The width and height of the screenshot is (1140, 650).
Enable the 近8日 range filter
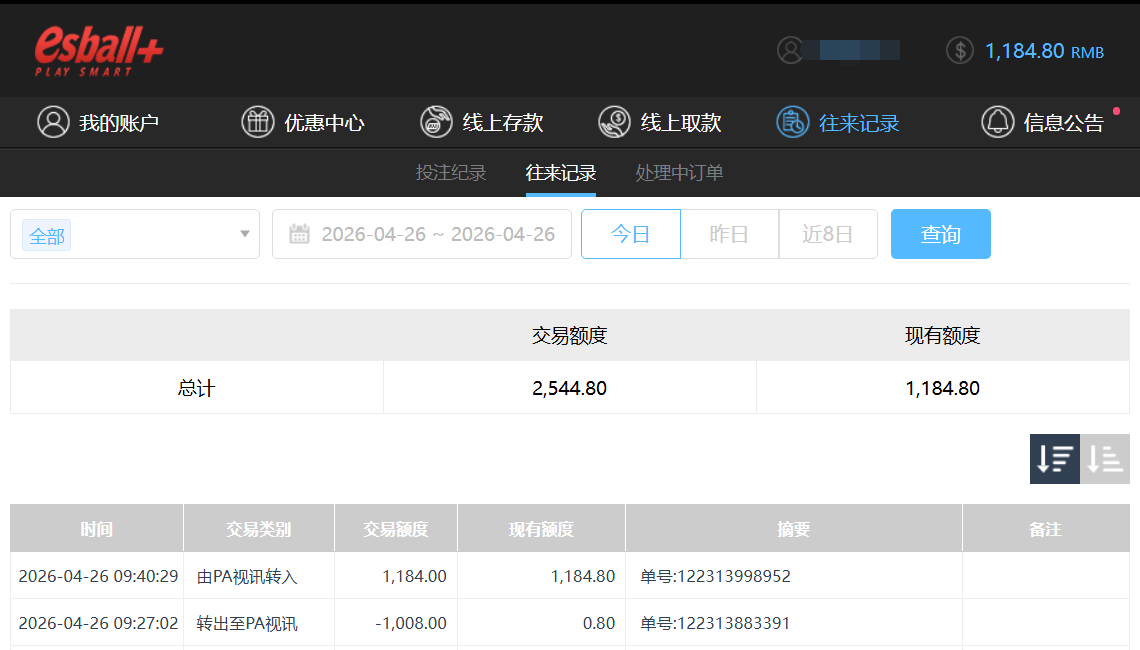[828, 234]
